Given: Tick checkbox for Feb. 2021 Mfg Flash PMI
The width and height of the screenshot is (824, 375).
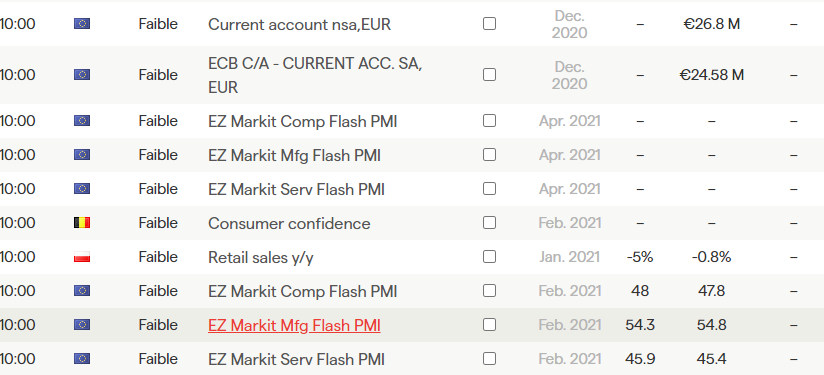Looking at the screenshot, I should pos(489,325).
